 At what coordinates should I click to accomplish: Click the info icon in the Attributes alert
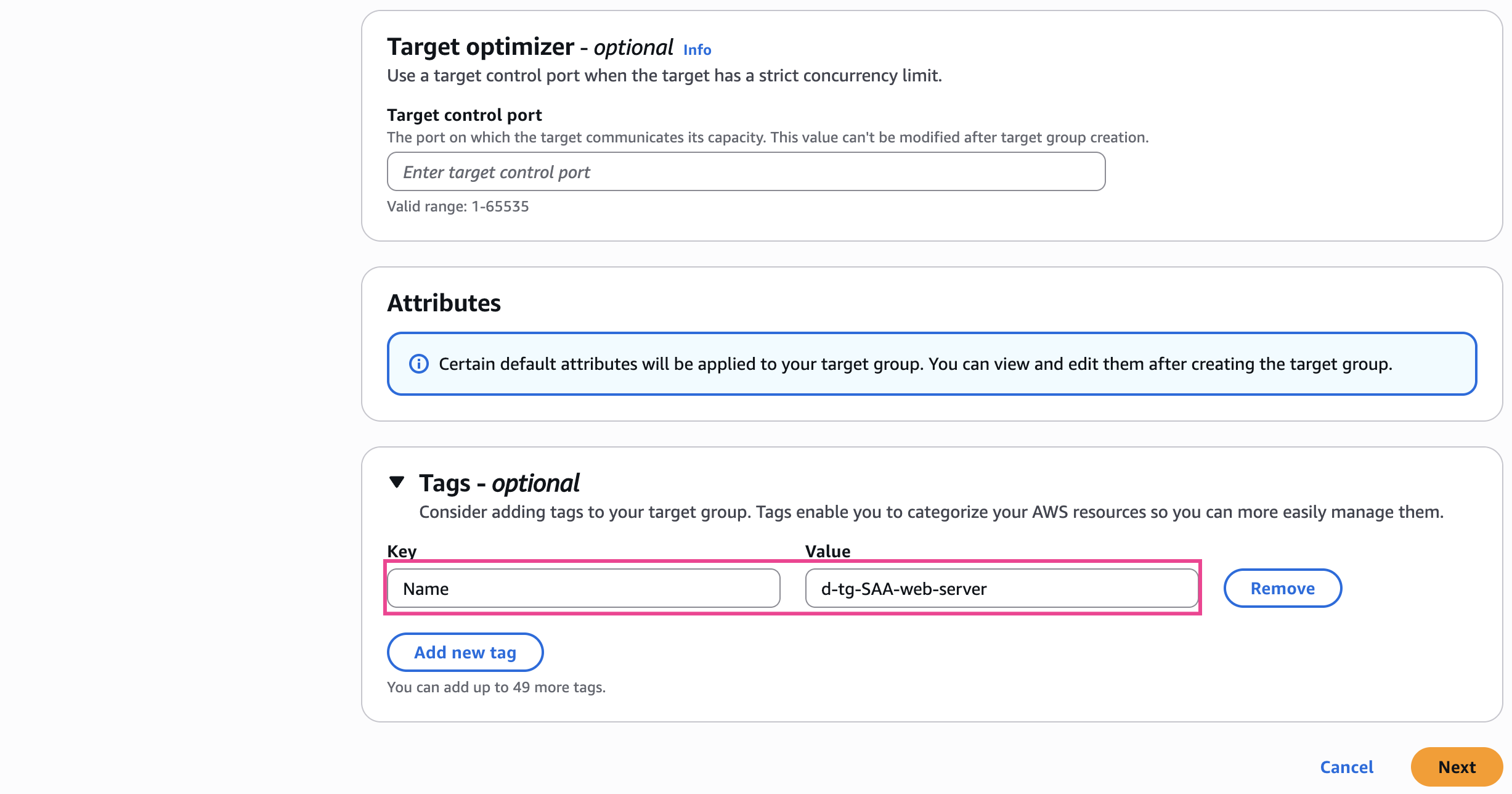click(x=419, y=364)
